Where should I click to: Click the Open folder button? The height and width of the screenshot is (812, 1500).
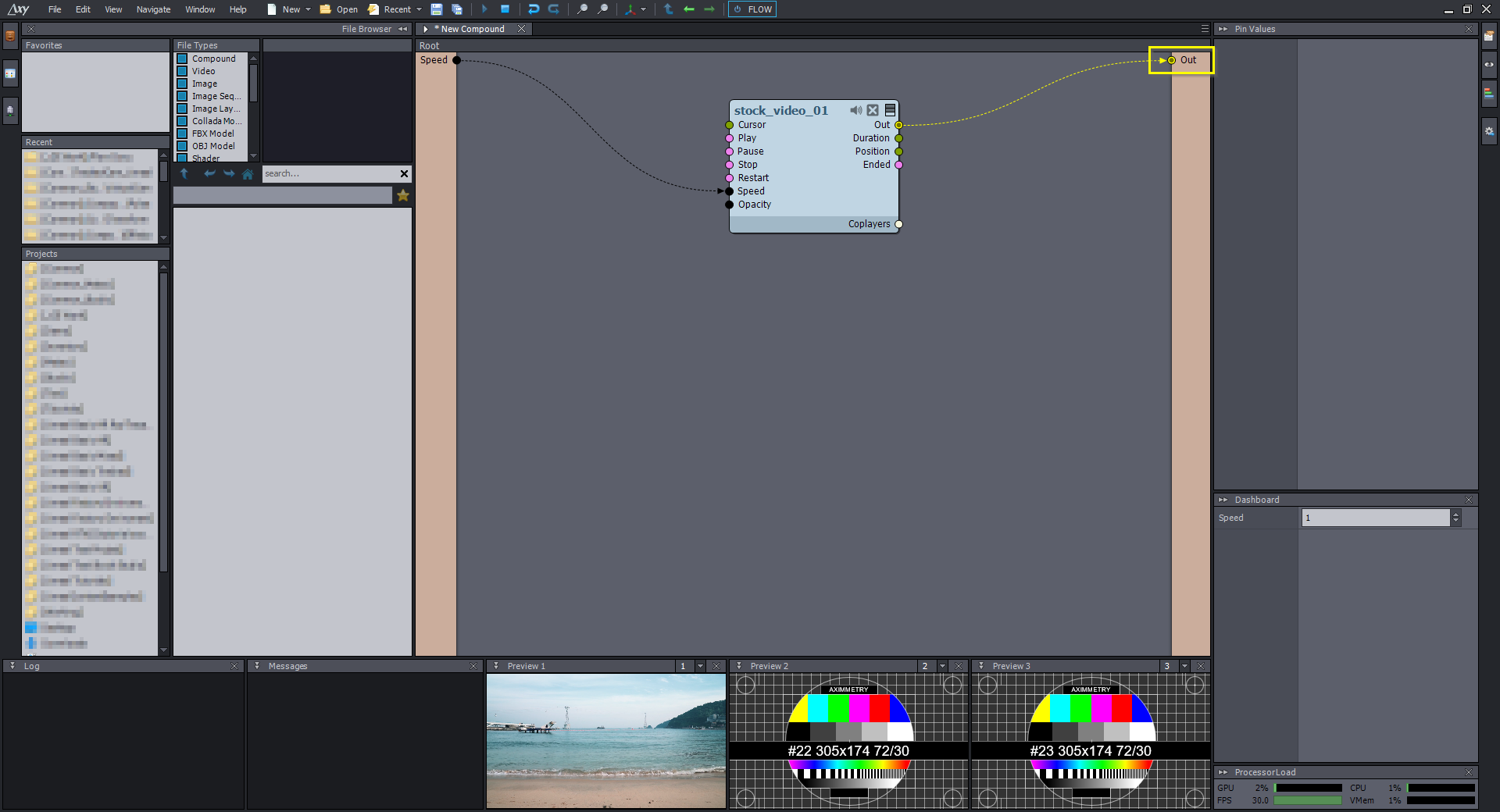point(338,9)
